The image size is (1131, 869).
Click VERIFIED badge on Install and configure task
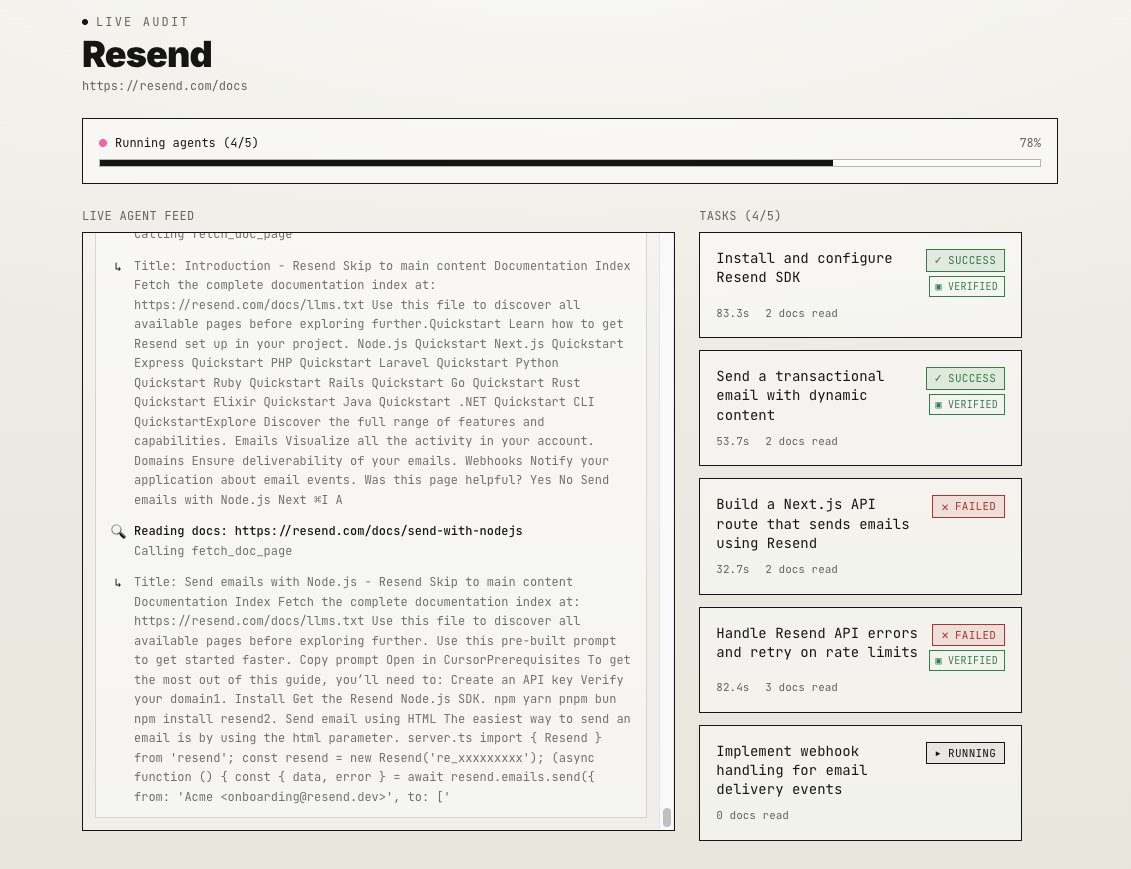tap(967, 286)
